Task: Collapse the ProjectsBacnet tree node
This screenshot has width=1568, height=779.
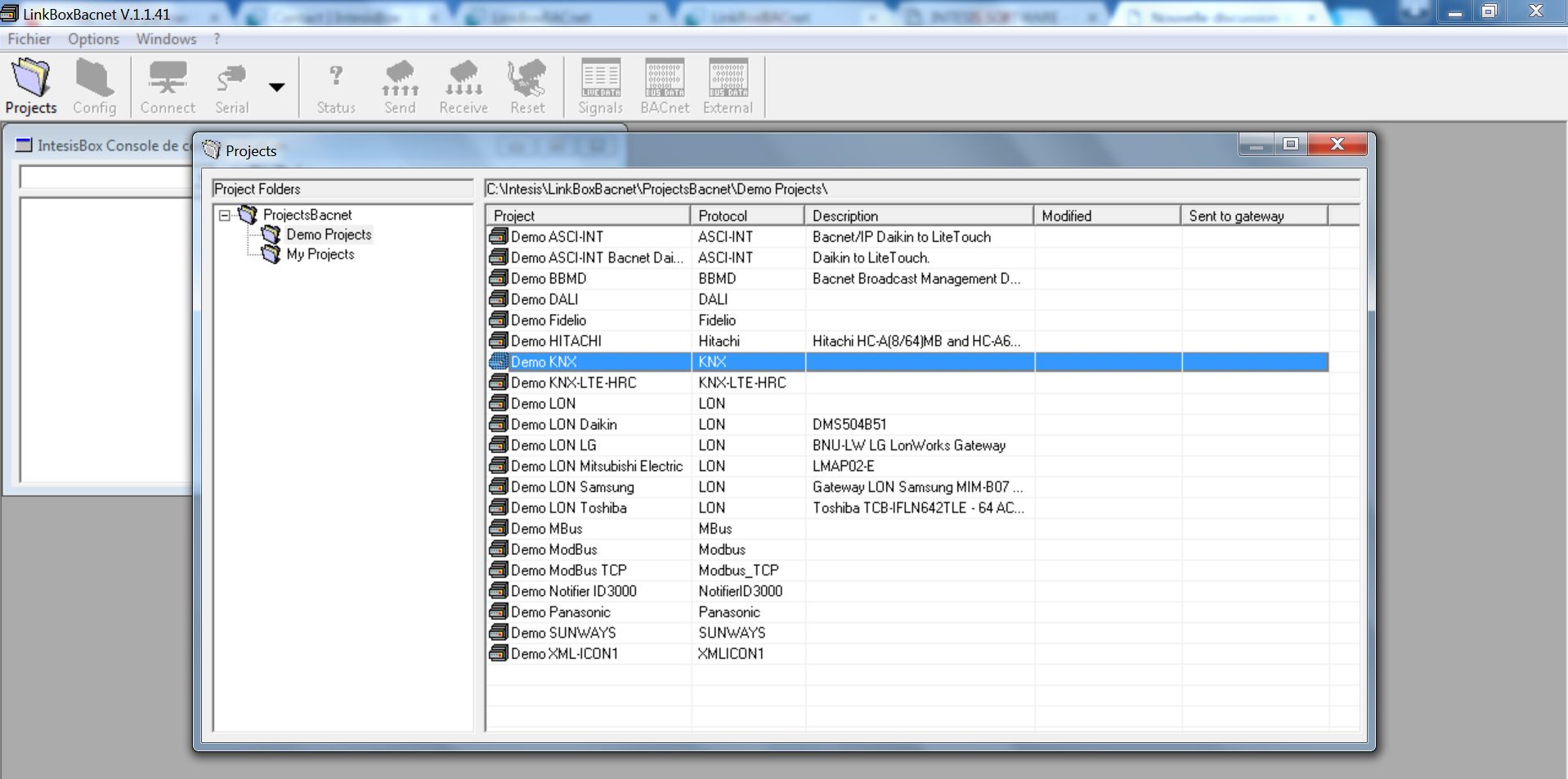Action: 225,216
